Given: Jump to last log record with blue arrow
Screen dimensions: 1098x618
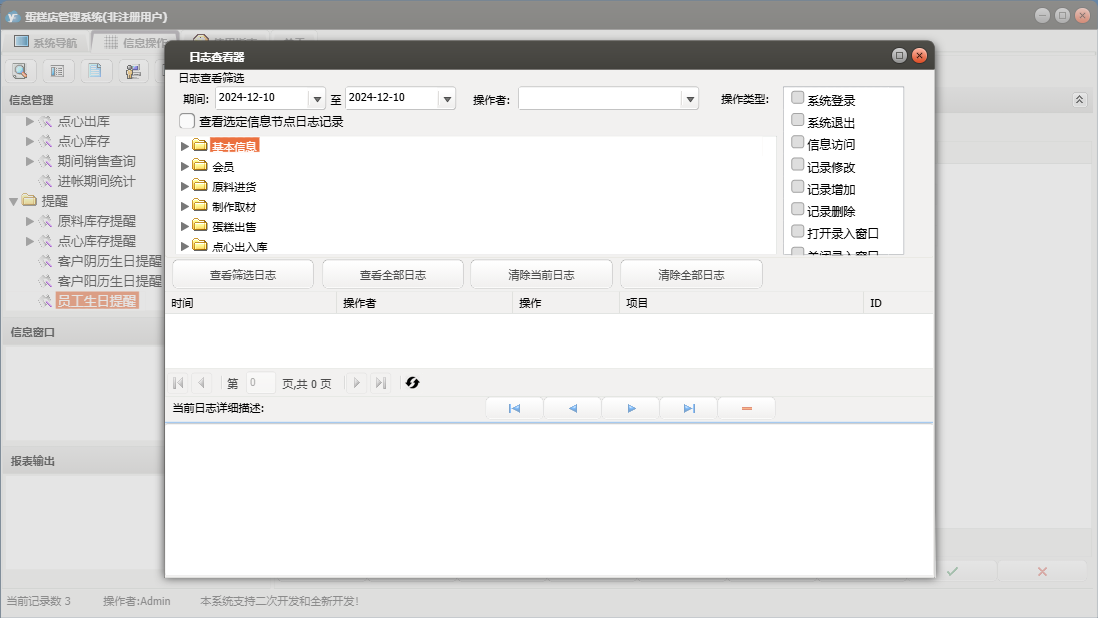Looking at the screenshot, I should coord(689,409).
